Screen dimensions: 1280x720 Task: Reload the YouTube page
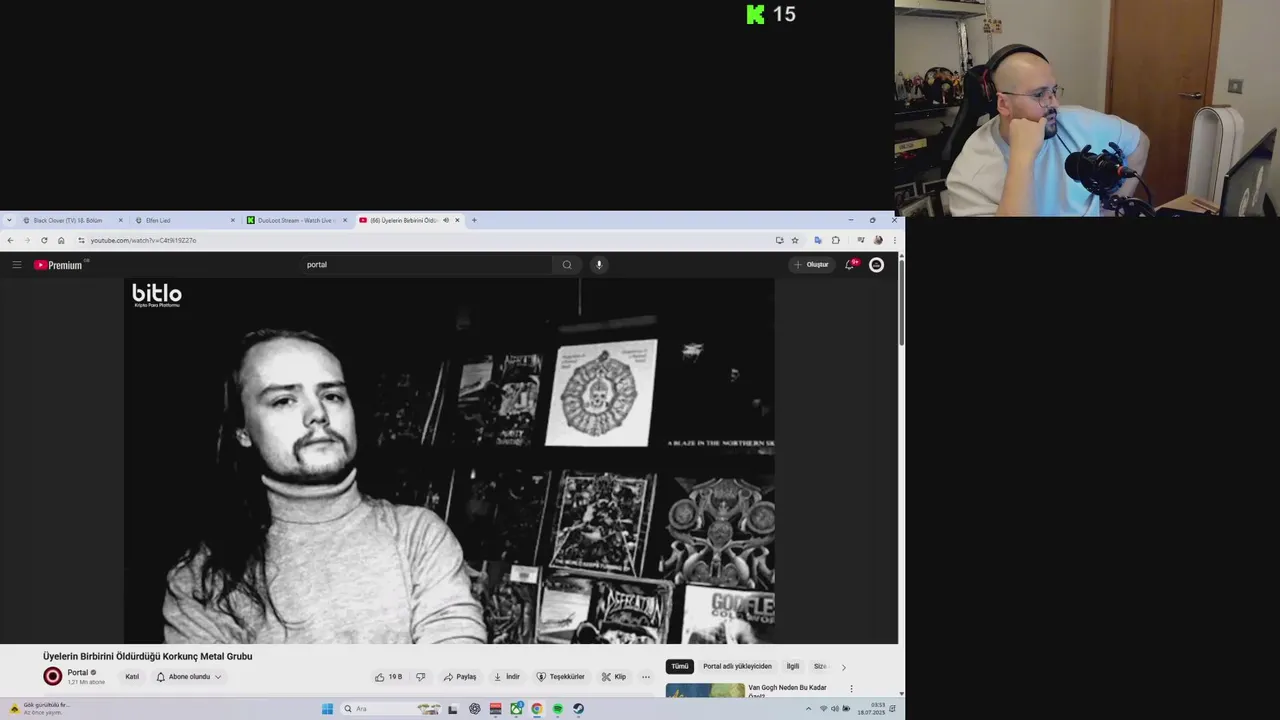click(x=44, y=240)
